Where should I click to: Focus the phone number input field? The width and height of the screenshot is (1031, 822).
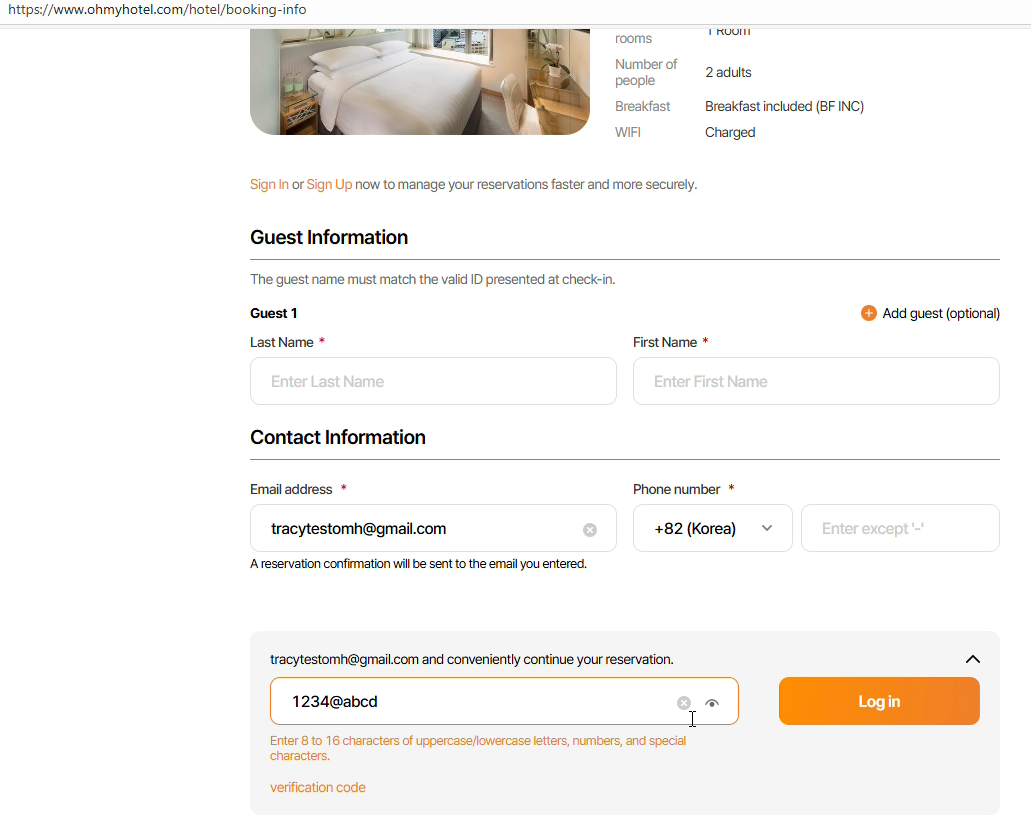click(900, 528)
